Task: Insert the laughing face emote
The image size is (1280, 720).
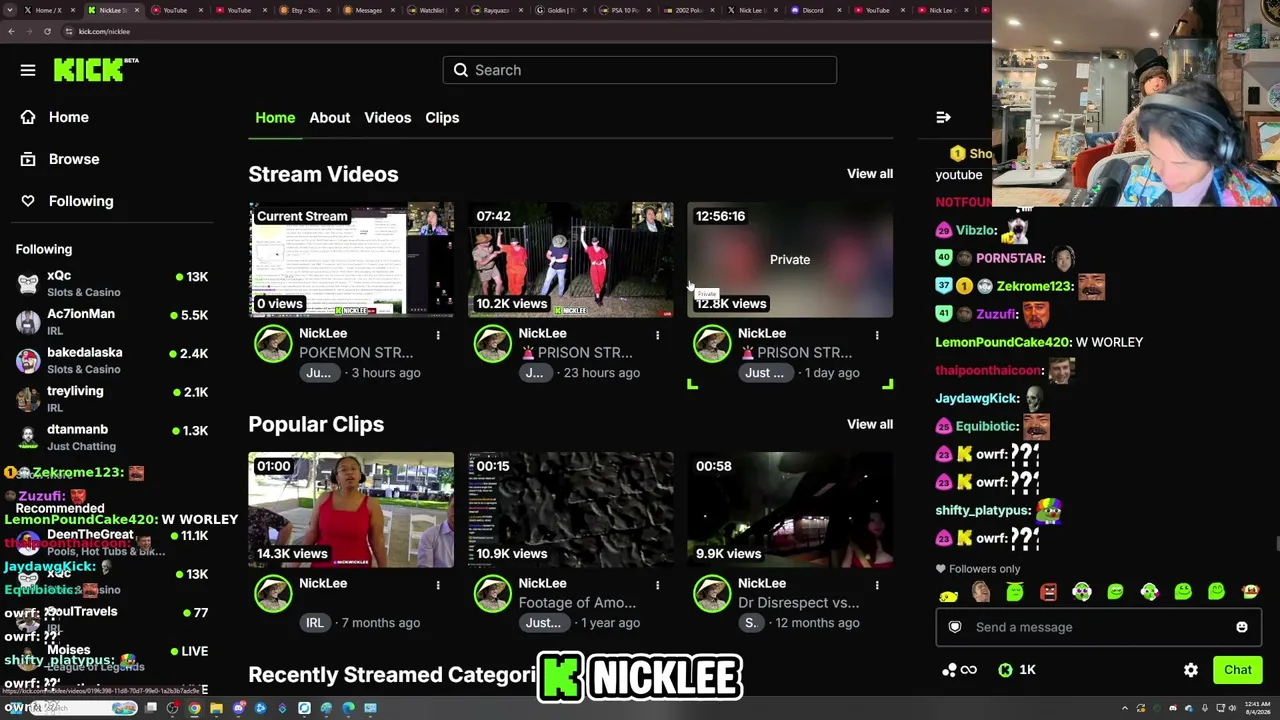Action: coord(981,593)
